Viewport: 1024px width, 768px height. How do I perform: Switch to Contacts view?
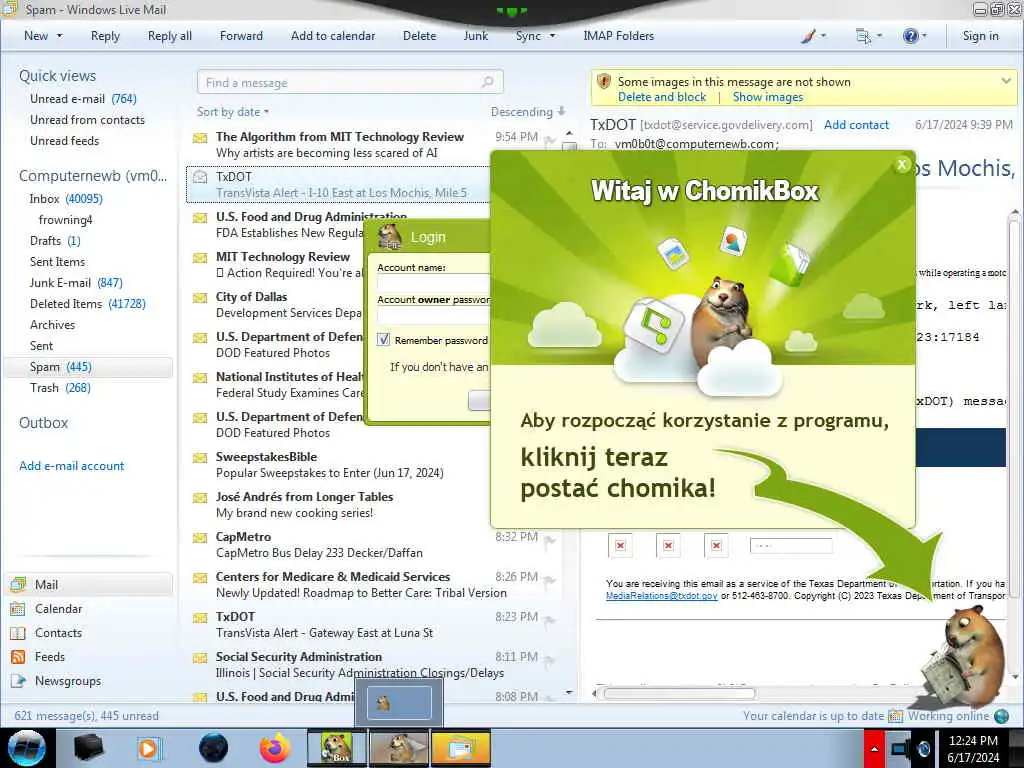click(x=58, y=633)
